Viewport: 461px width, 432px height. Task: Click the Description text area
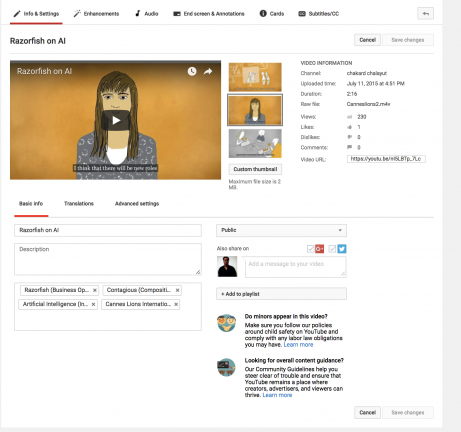[x=108, y=259]
